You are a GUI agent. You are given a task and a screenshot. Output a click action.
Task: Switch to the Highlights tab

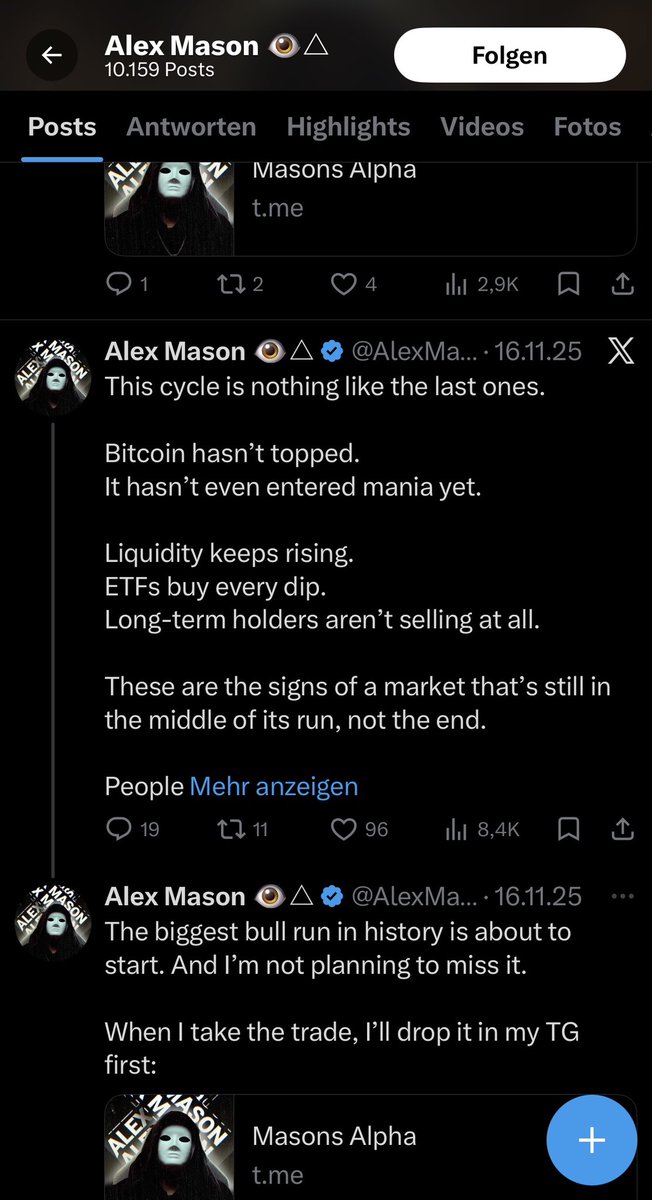pyautogui.click(x=348, y=127)
